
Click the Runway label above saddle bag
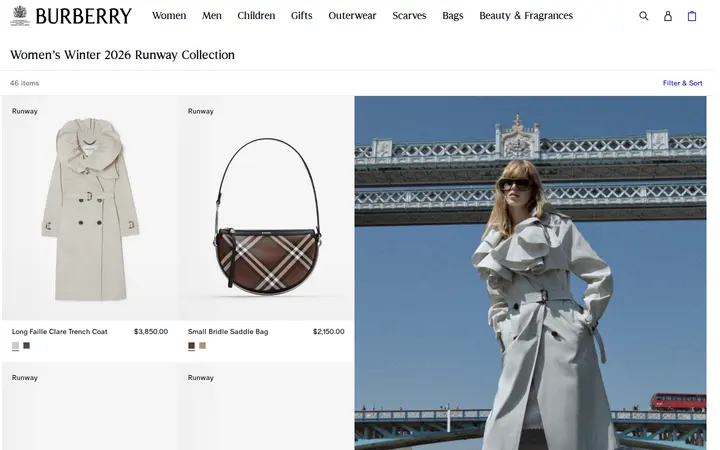pos(201,111)
